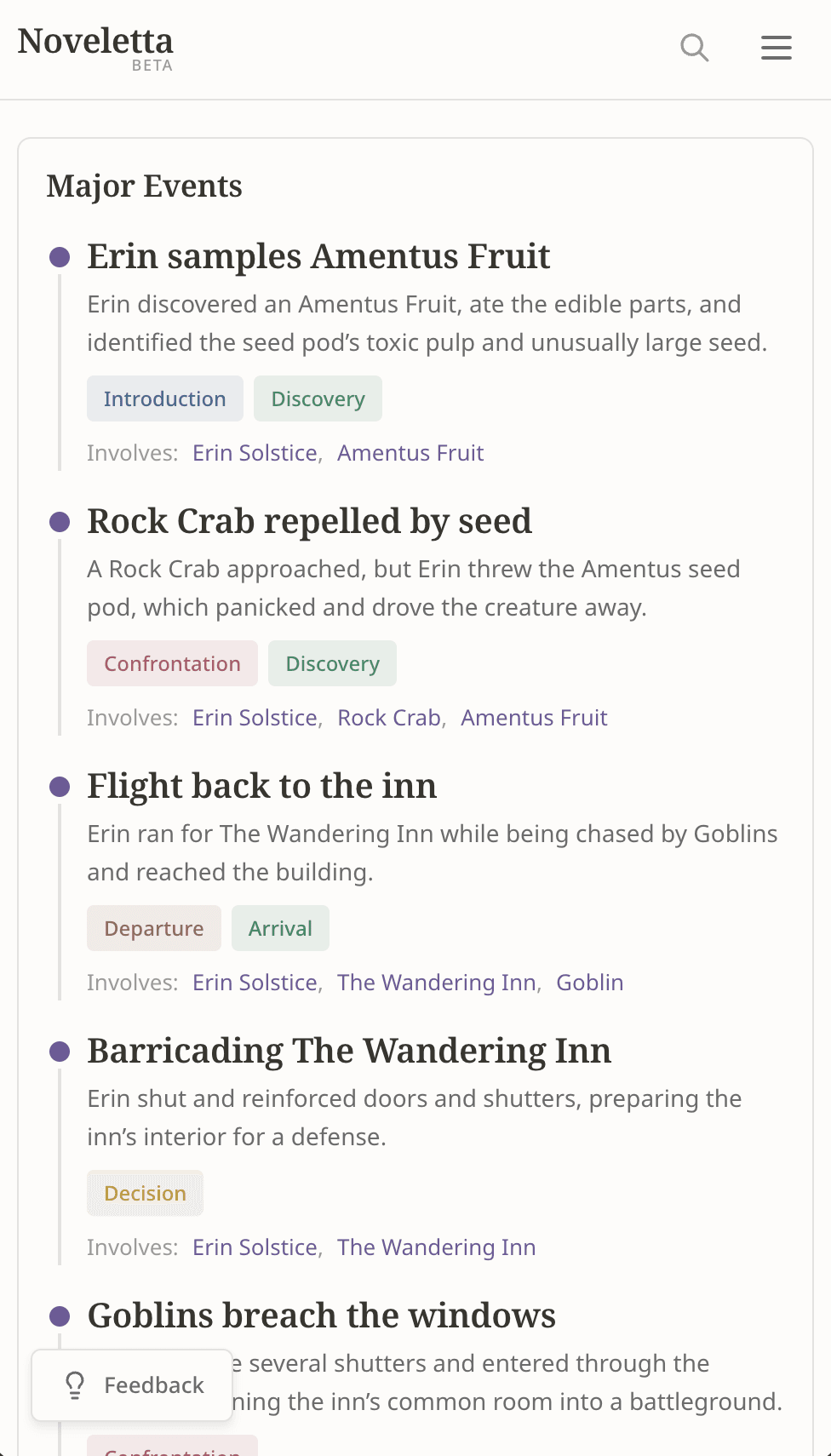Open the hamburger navigation menu
Screen dimensions: 831x1456
[x=776, y=48]
